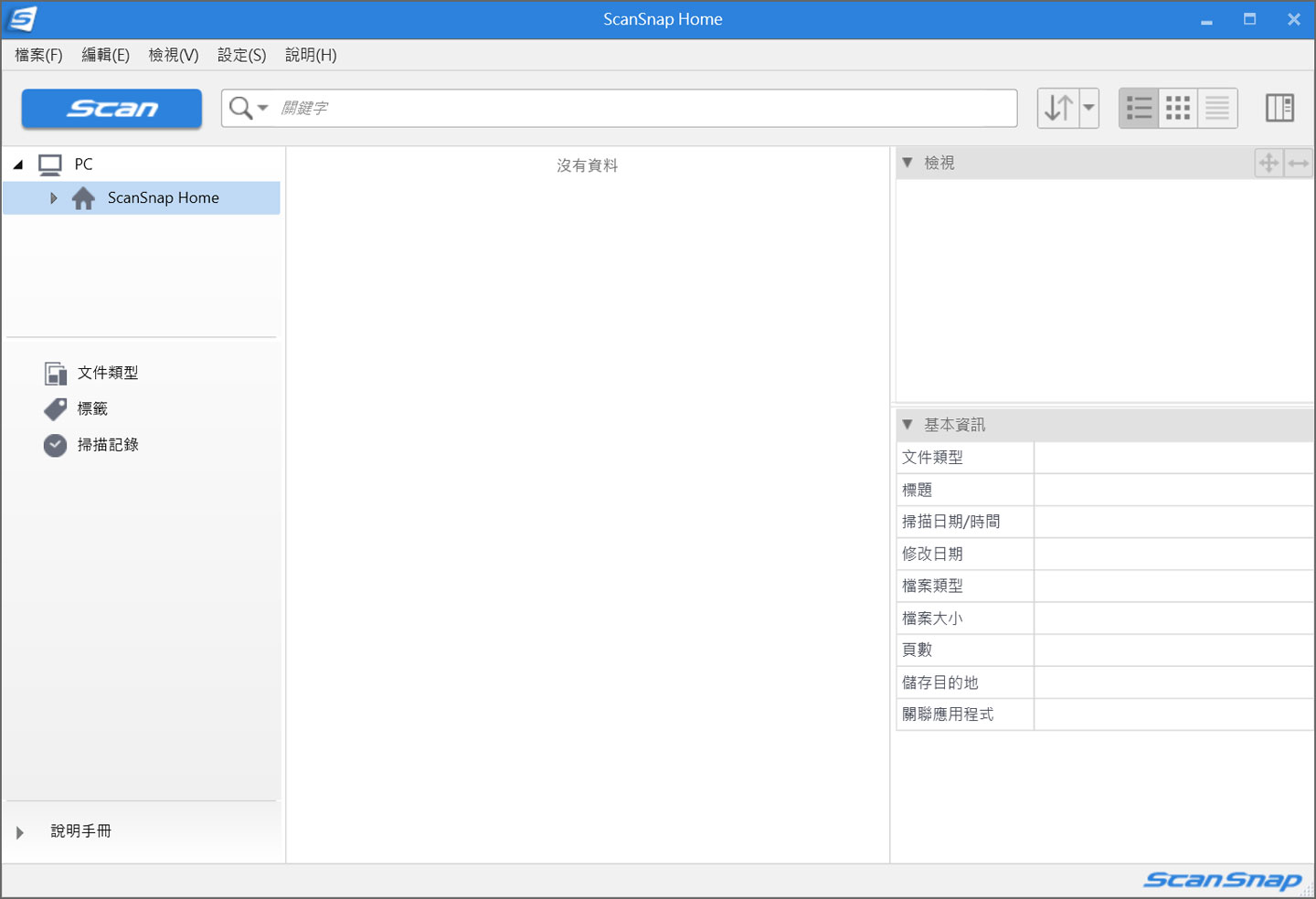The height and width of the screenshot is (899, 1316).
Task: Open the sort options dropdown arrow
Action: coord(1088,107)
